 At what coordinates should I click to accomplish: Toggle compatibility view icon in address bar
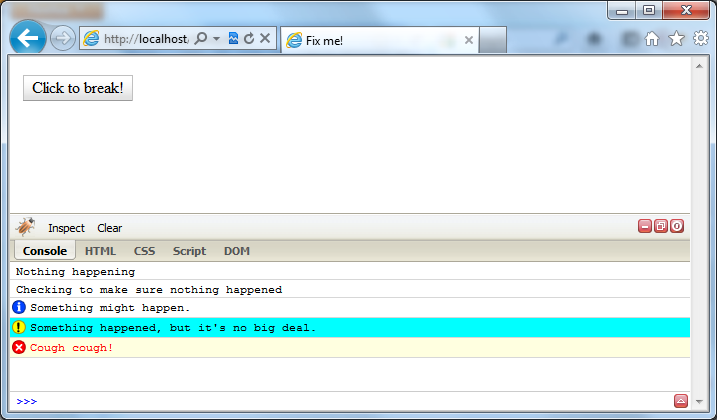[x=233, y=39]
